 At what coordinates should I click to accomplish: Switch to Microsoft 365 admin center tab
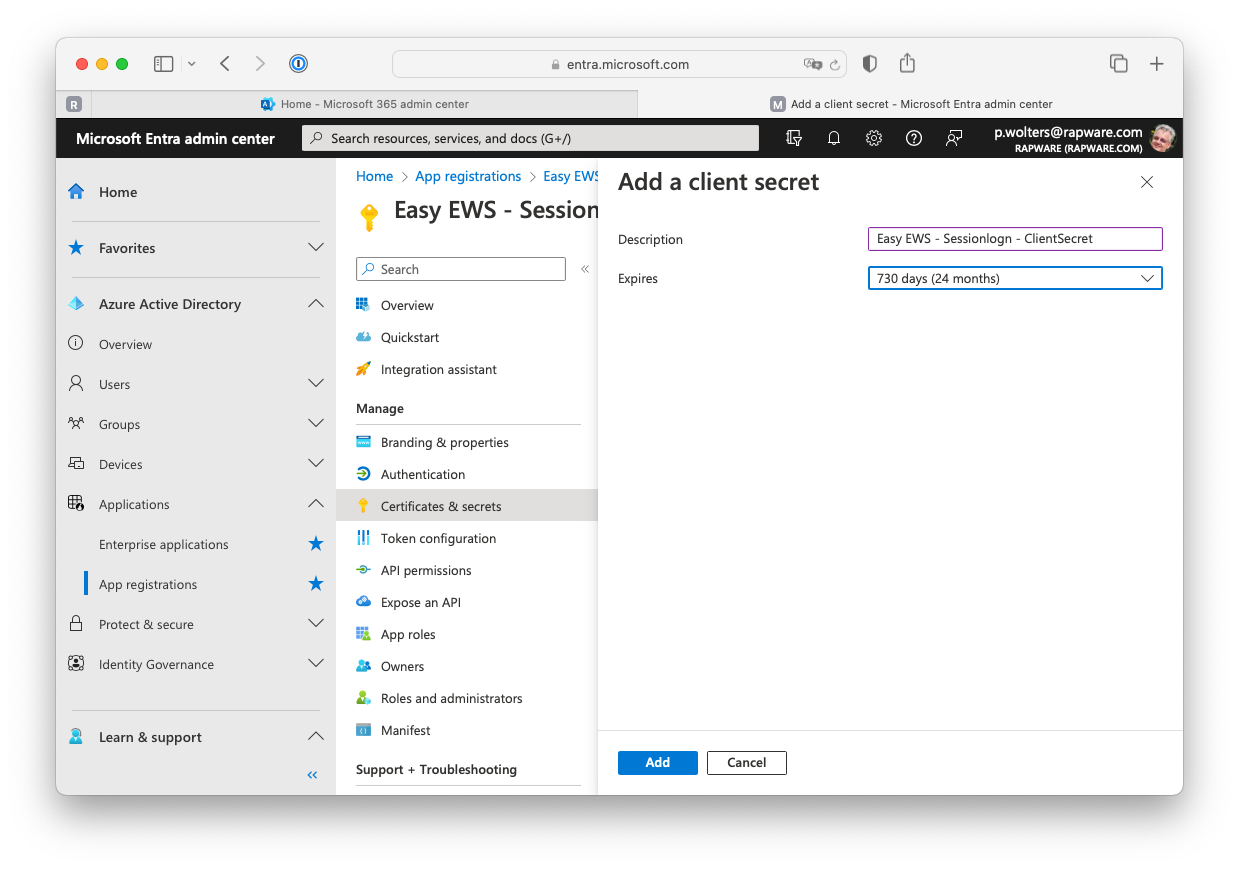pyautogui.click(x=364, y=104)
